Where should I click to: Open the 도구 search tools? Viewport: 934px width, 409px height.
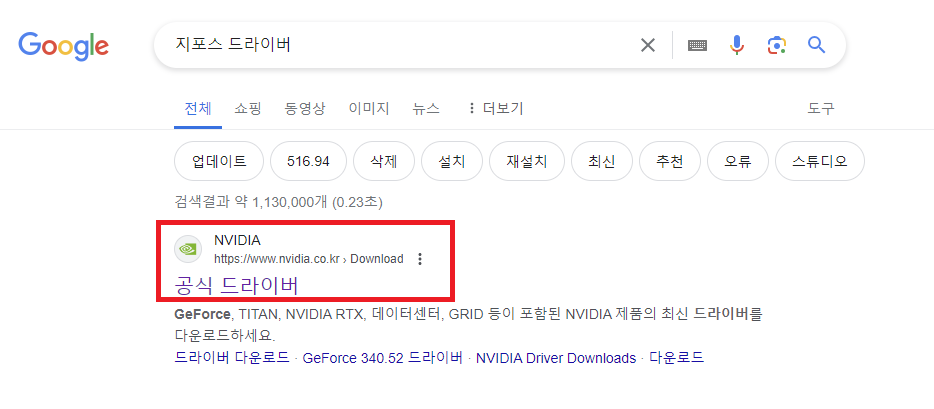pos(821,108)
